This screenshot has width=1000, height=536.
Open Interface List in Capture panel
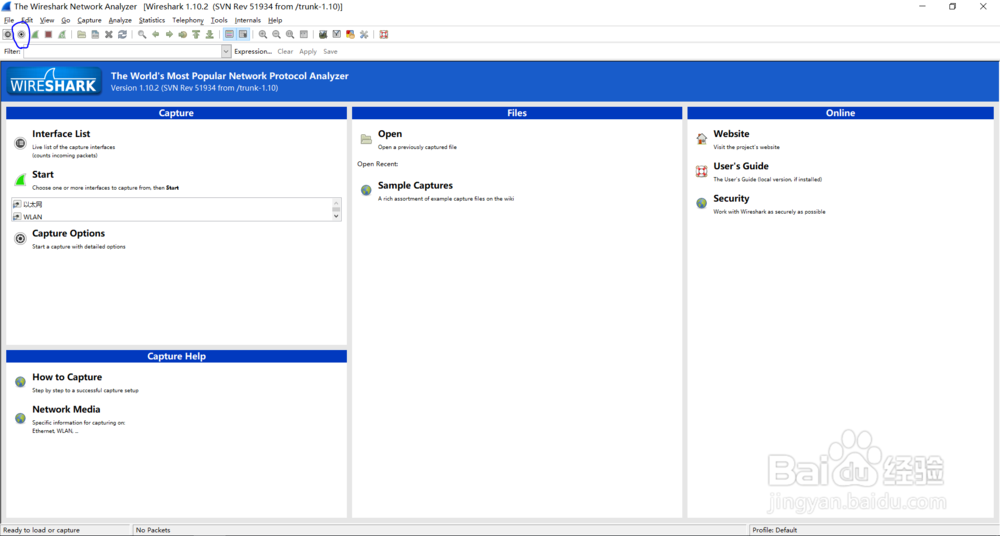(x=61, y=134)
